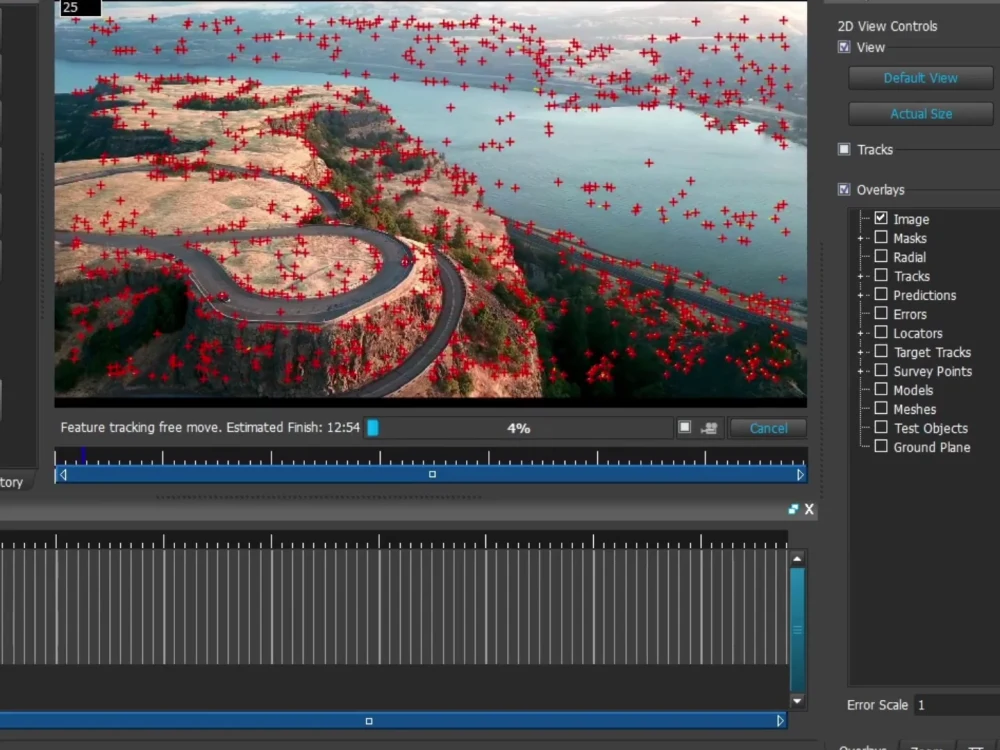Enable the Survey Points overlay checkbox
The image size is (1000, 750).
click(x=881, y=370)
